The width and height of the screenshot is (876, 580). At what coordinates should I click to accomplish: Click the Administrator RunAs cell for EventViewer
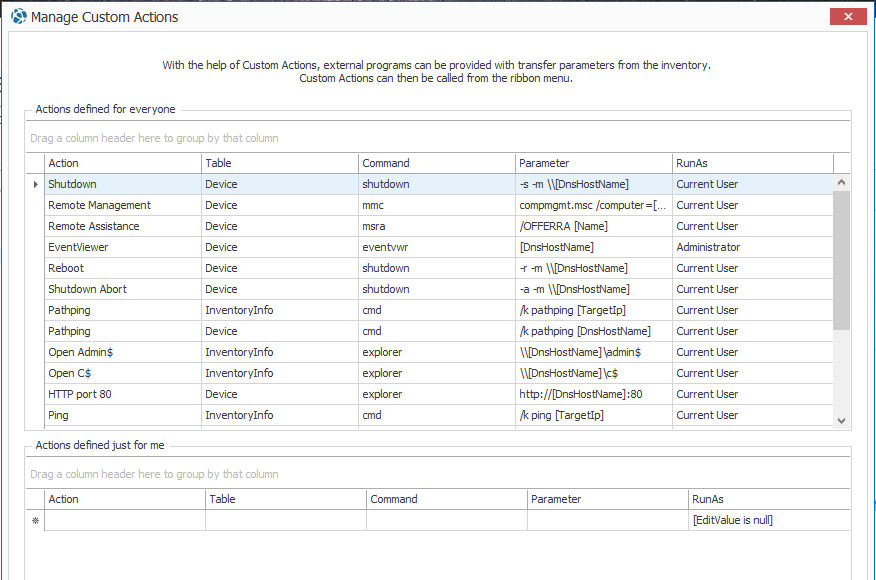point(708,247)
